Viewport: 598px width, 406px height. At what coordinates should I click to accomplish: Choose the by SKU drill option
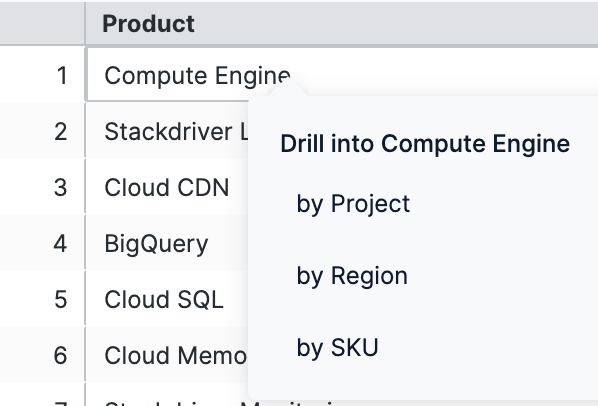[x=338, y=347]
